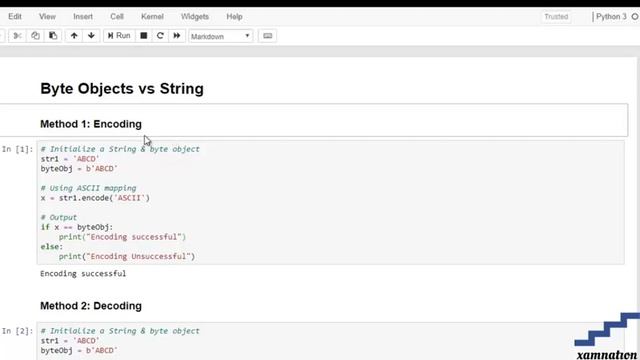Click the 'if x == byteObj:' code line

tap(77, 227)
